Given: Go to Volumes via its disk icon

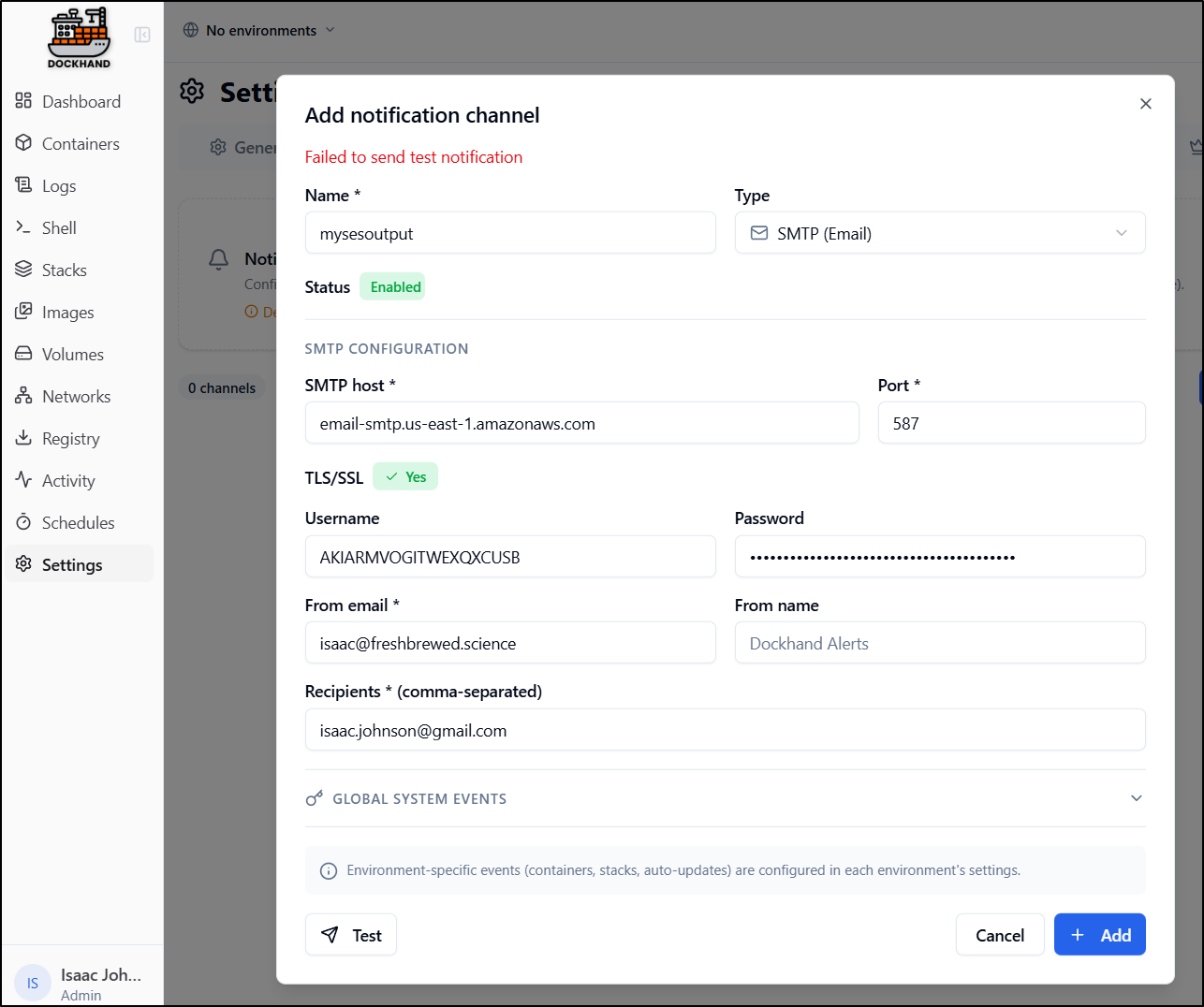Looking at the screenshot, I should click(23, 354).
